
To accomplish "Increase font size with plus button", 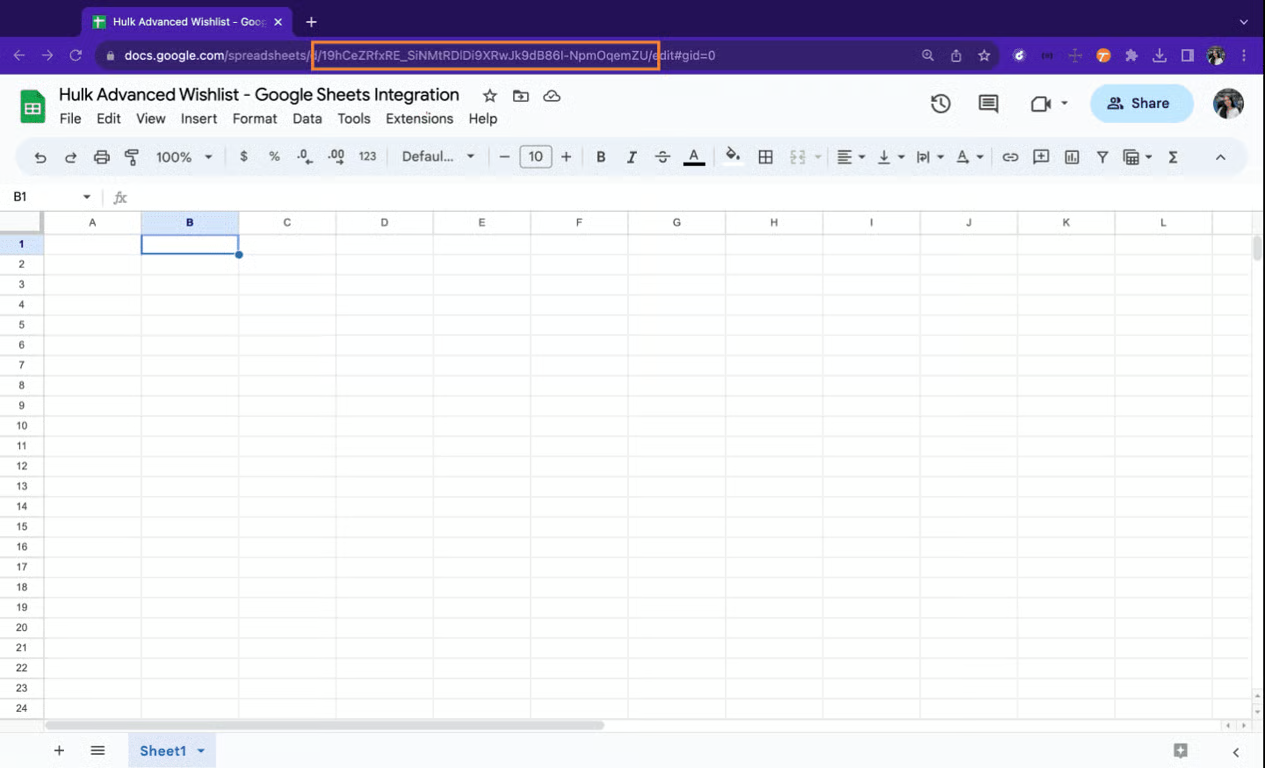I will tap(566, 157).
